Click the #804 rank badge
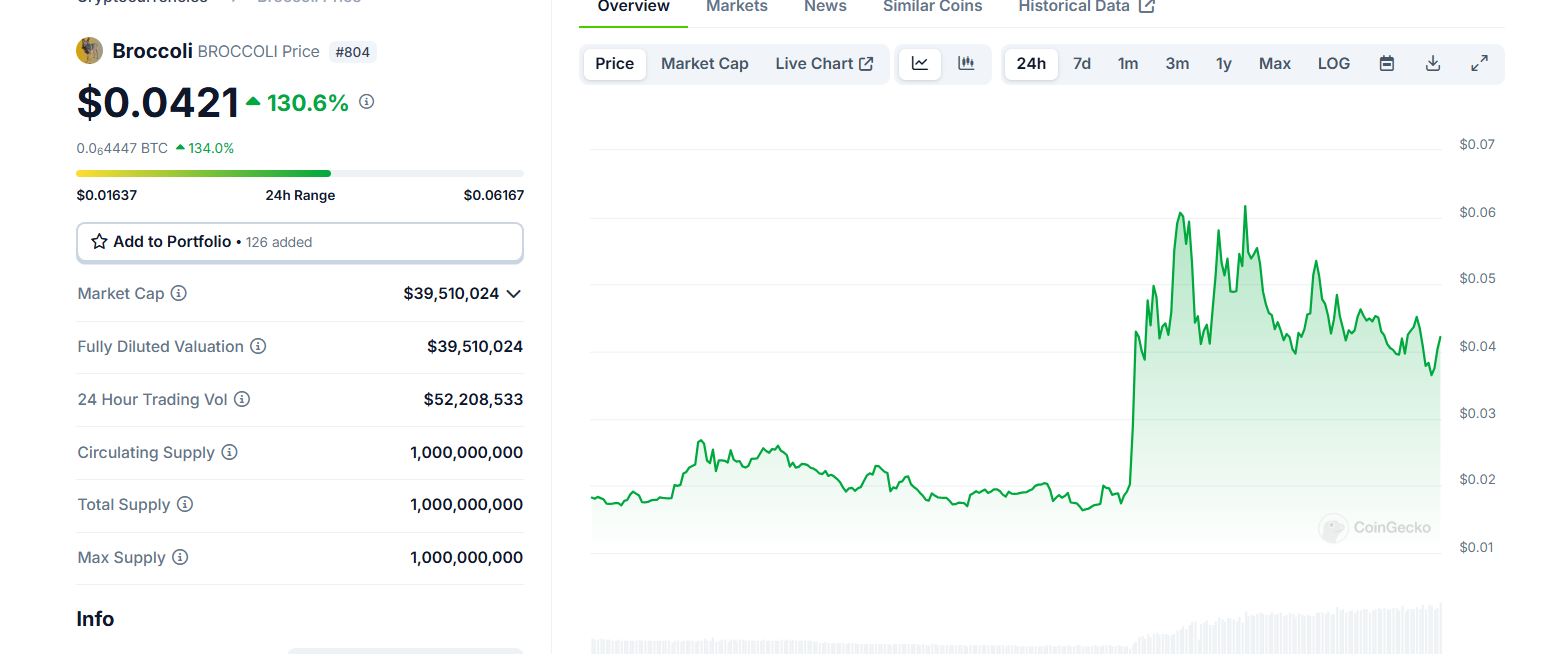The width and height of the screenshot is (1546, 654). point(352,52)
